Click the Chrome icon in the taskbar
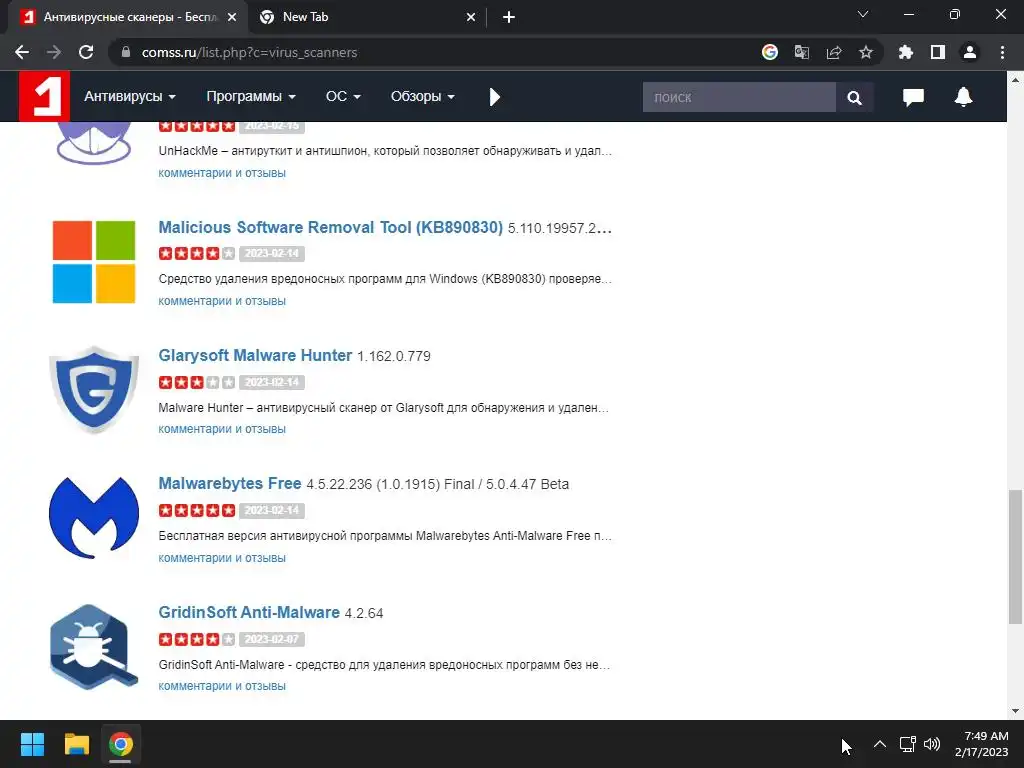This screenshot has height=768, width=1024. [x=121, y=744]
